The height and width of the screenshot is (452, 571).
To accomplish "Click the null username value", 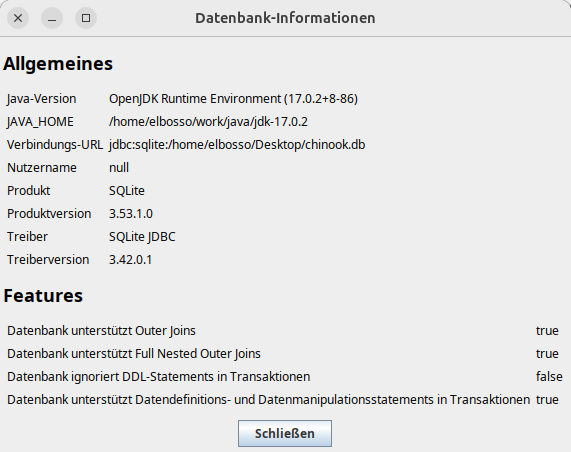I will point(119,168).
